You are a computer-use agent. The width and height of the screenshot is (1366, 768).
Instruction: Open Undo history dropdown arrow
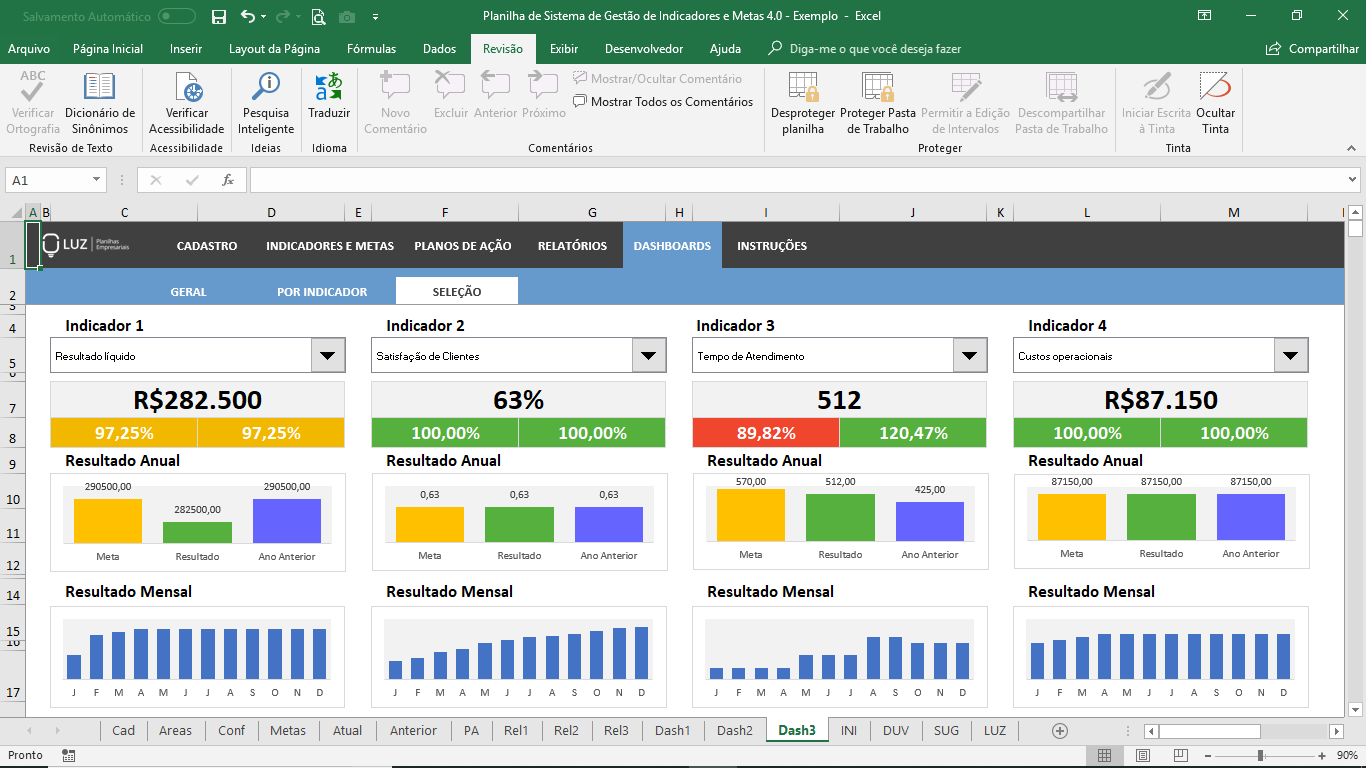point(263,17)
